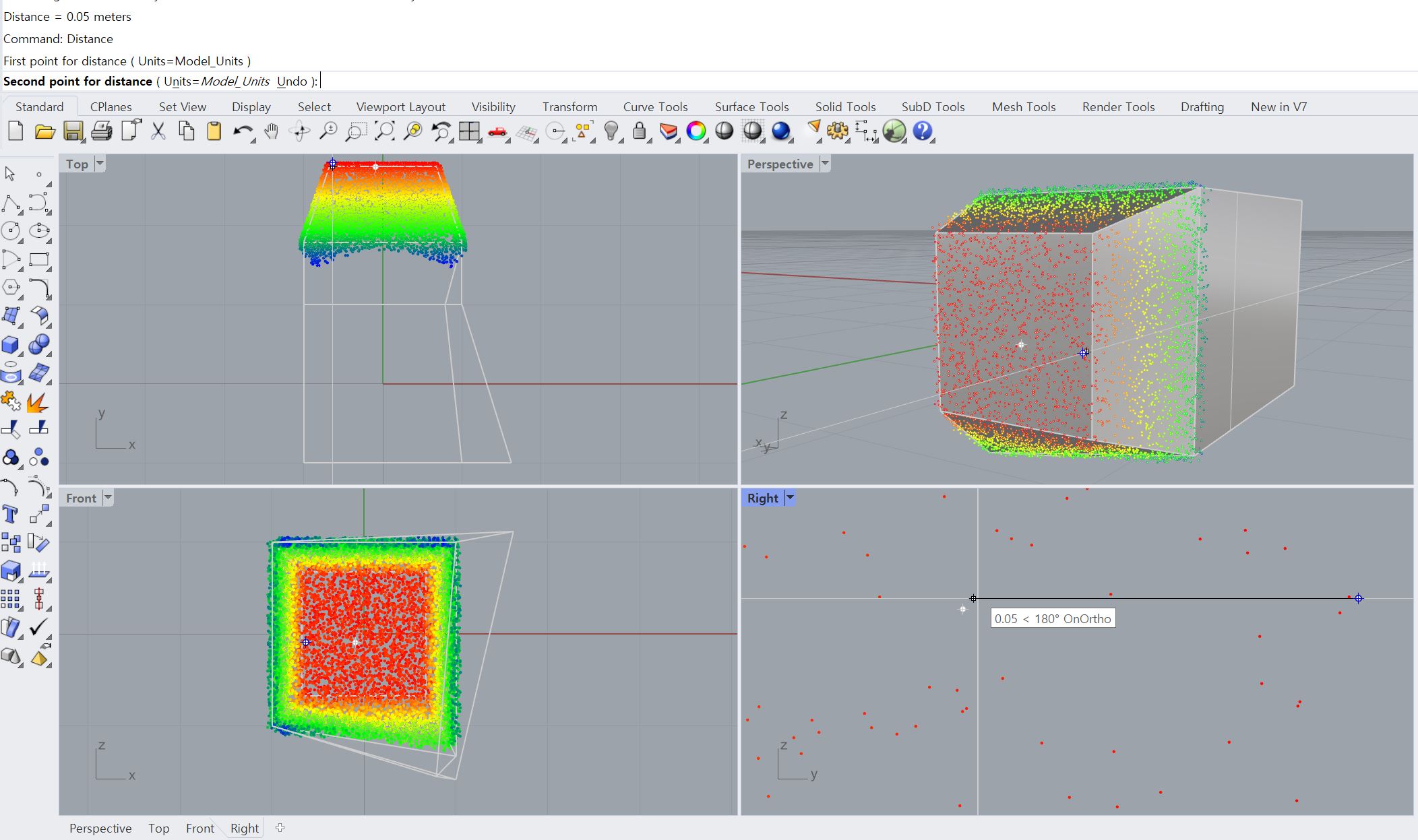Click the Top viewport title label
The image size is (1418, 840).
77,164
